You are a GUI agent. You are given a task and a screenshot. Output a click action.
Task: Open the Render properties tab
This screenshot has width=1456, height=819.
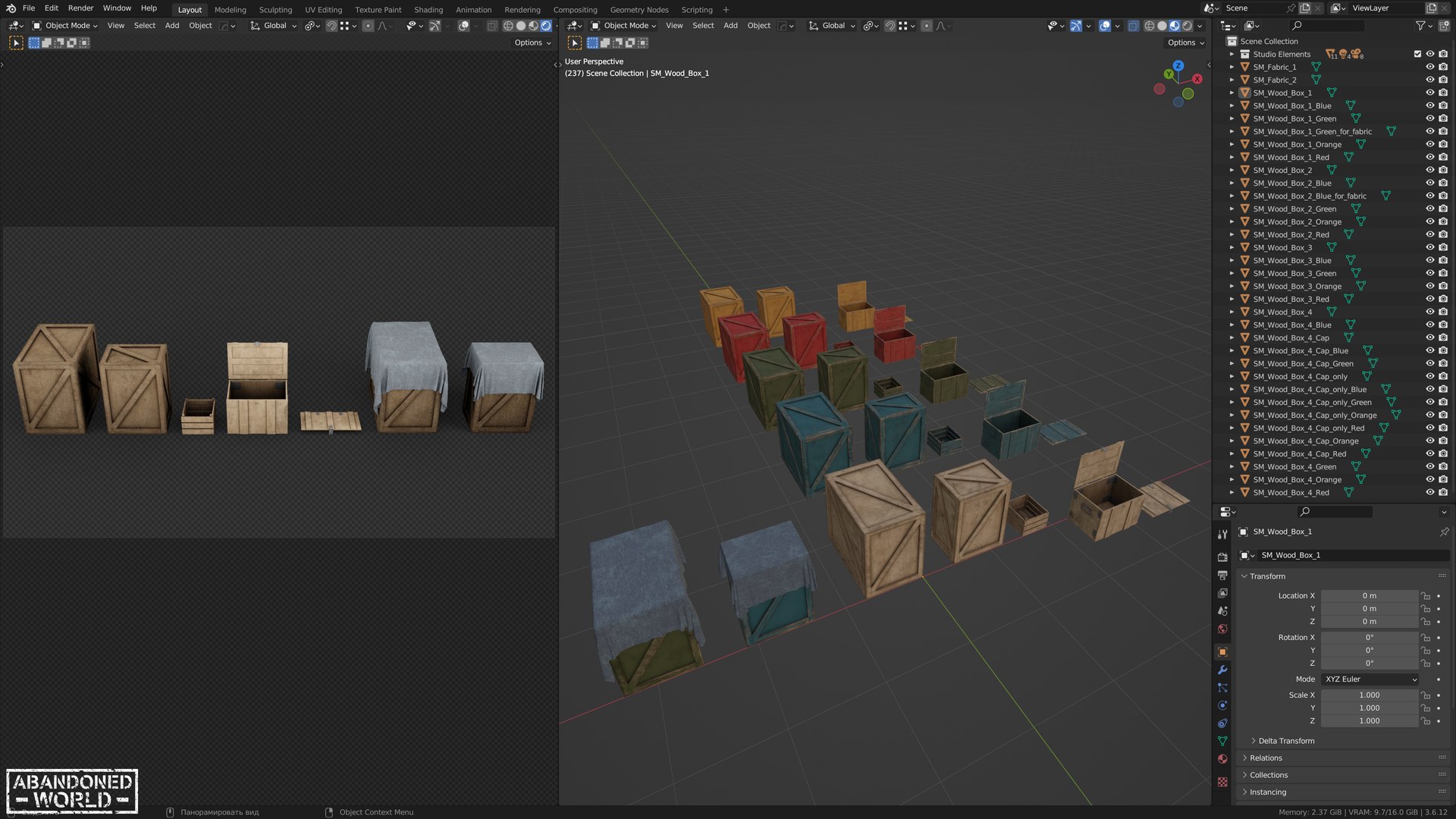1222,557
